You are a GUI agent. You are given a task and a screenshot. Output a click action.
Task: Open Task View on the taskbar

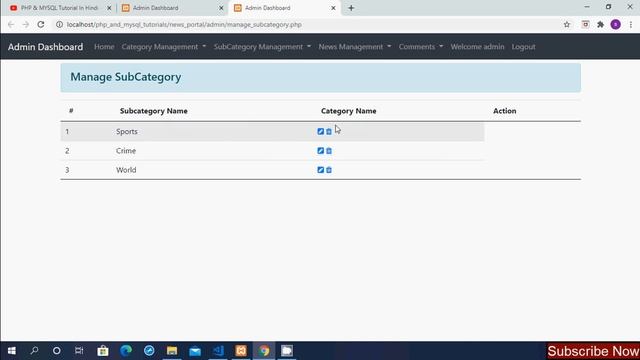click(x=79, y=351)
